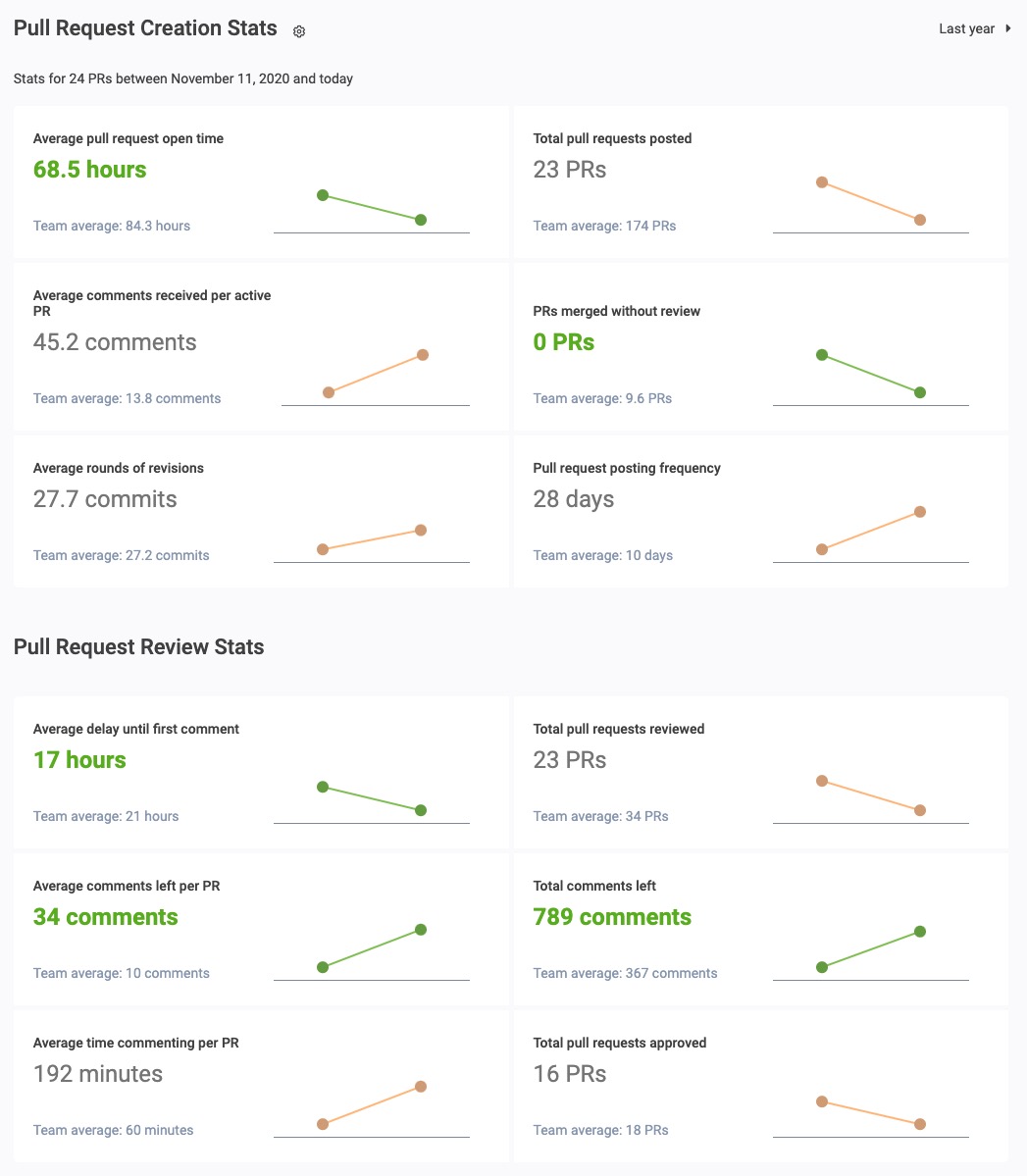Screen dimensions: 1027x1176
Task: Click the end point of posting frequency sparkline
Action: (920, 512)
